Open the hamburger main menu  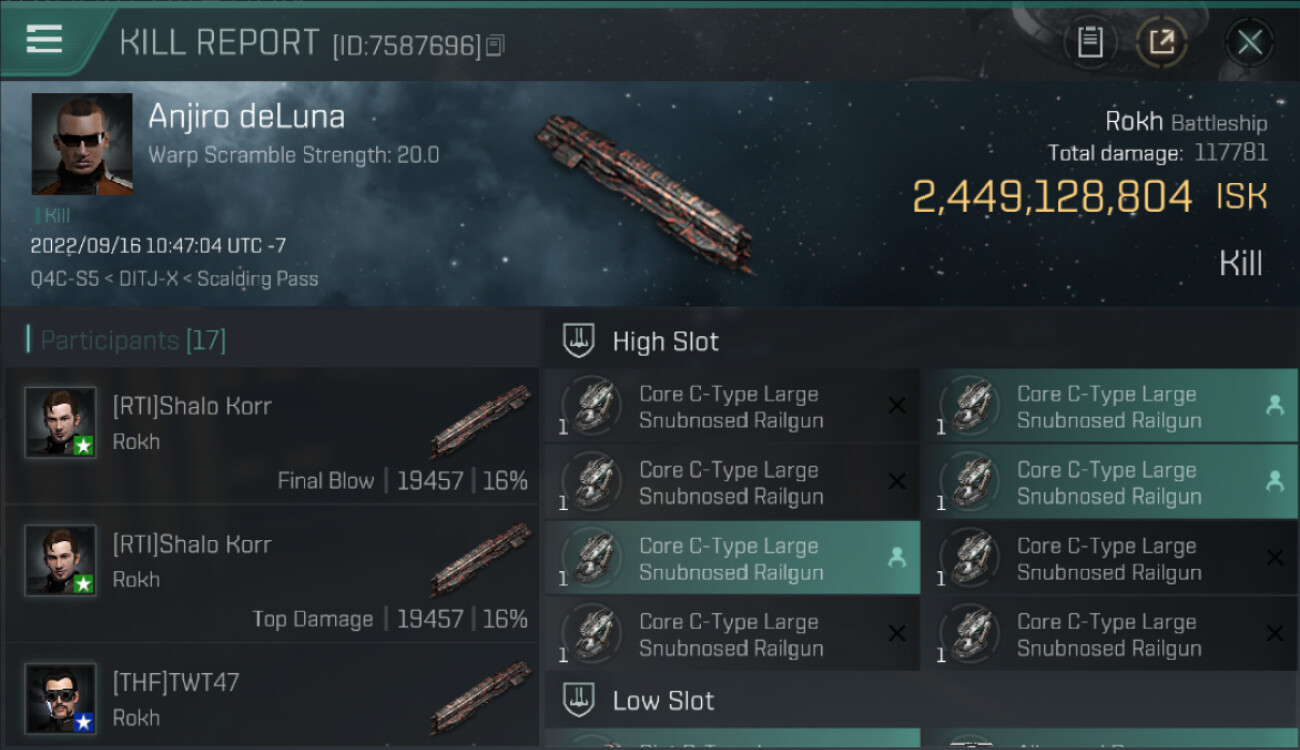tap(44, 41)
